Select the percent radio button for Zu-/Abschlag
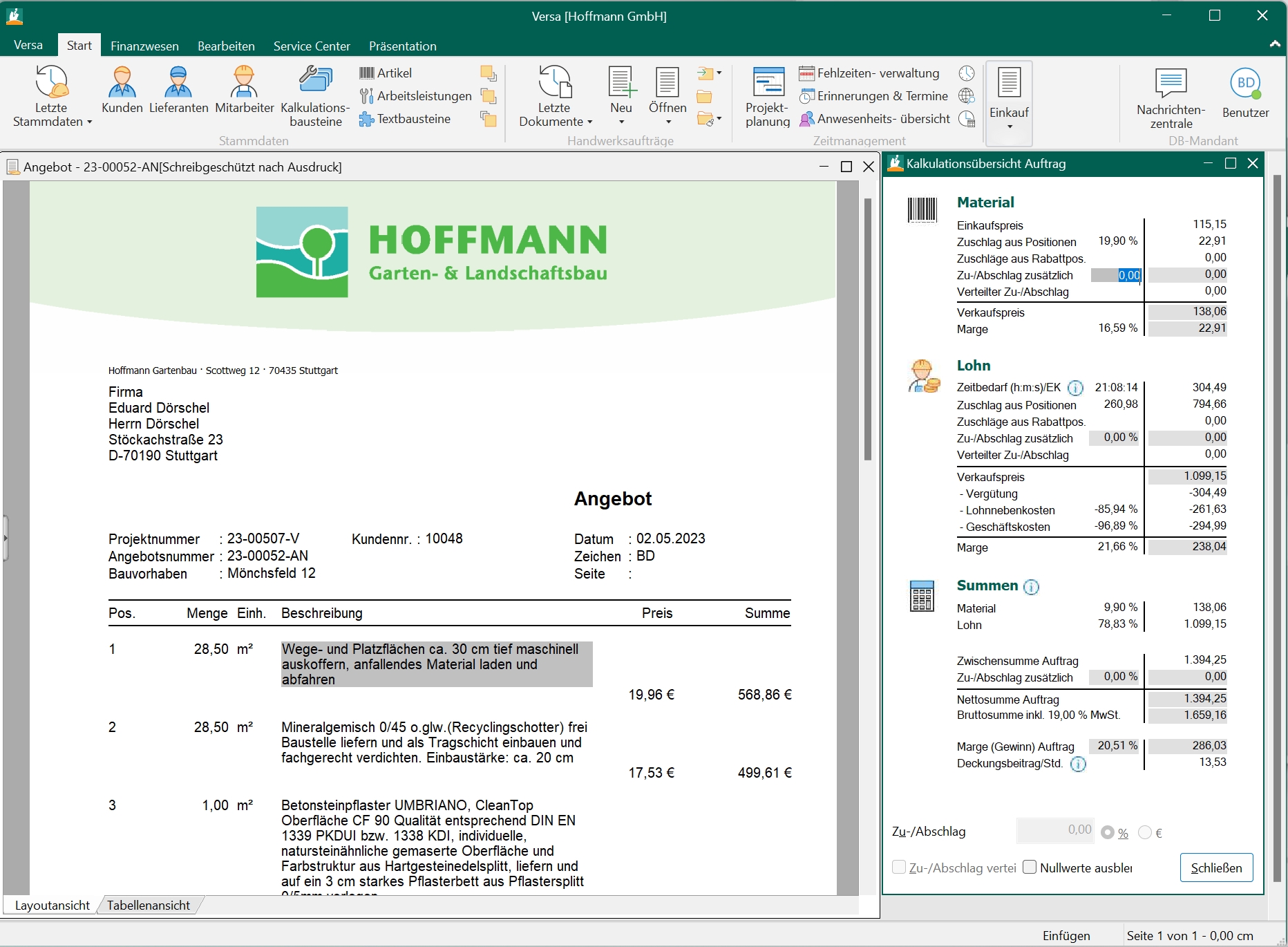The image size is (1288, 947). (1108, 832)
